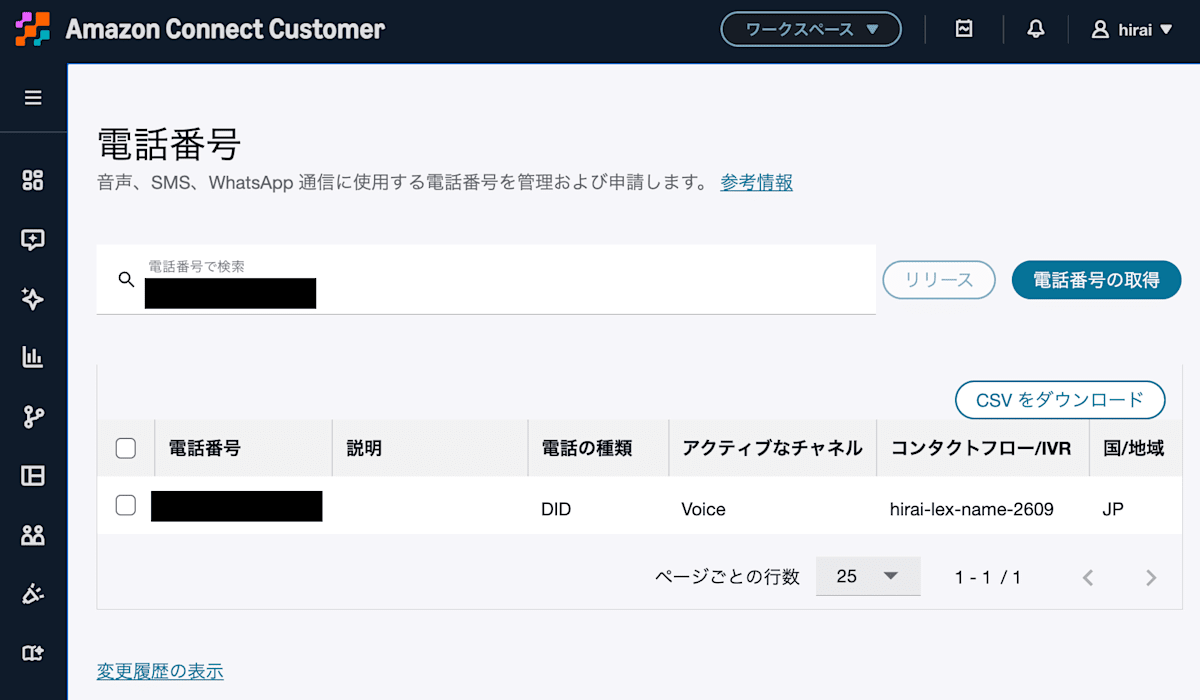Open the routing flows branch icon
The image size is (1200, 700).
coord(33,417)
